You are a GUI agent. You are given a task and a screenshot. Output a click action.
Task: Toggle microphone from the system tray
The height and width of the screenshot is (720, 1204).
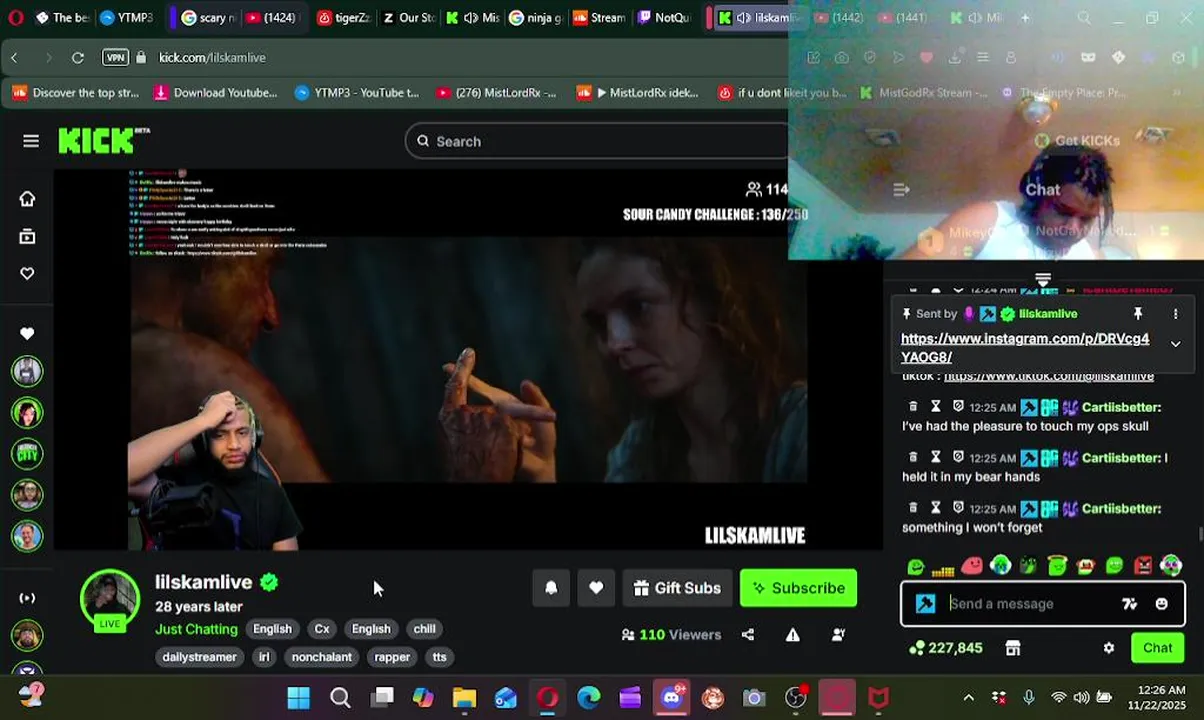click(1029, 697)
